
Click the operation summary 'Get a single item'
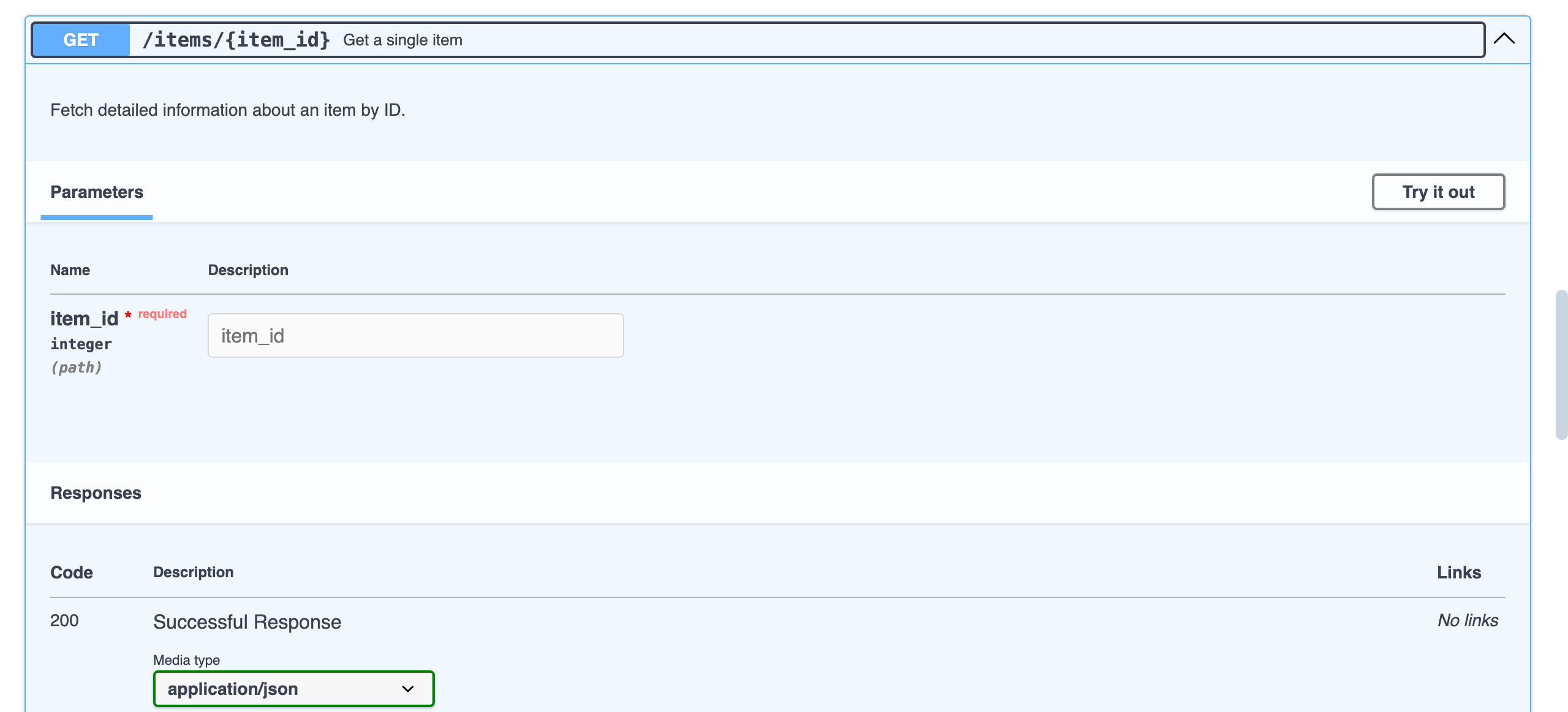click(402, 40)
